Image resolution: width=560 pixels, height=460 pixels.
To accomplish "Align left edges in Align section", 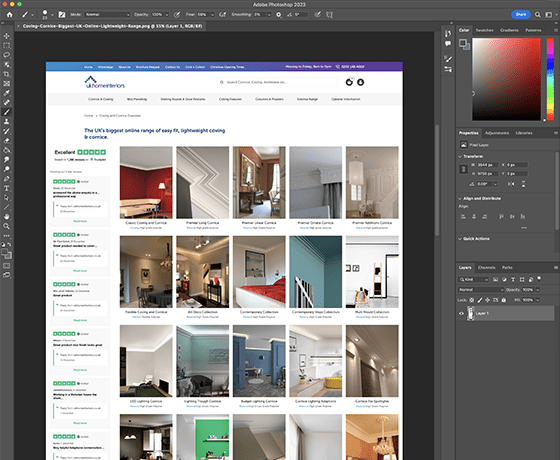I will (x=464, y=216).
